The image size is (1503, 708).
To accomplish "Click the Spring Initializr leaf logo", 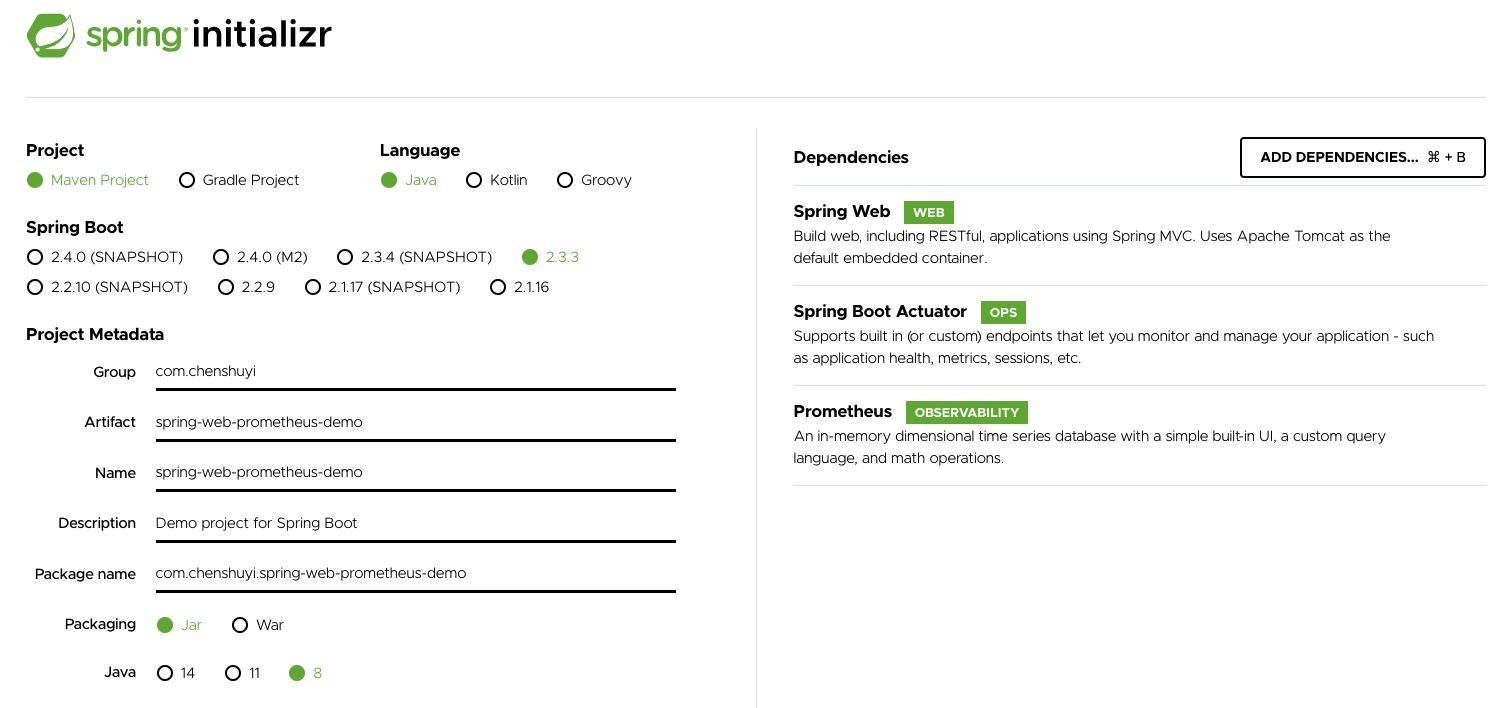I will pyautogui.click(x=51, y=35).
